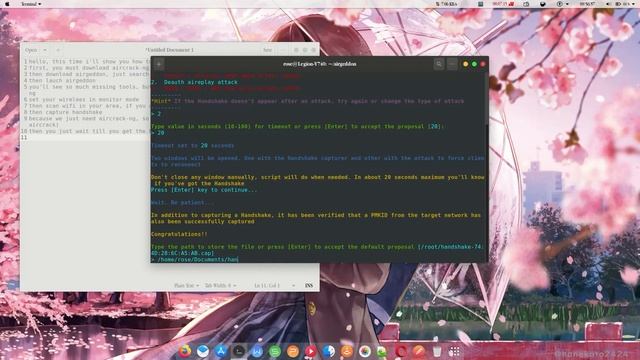
Task: Open the terminal hamburger menu button
Action: pyautogui.click(x=452, y=64)
